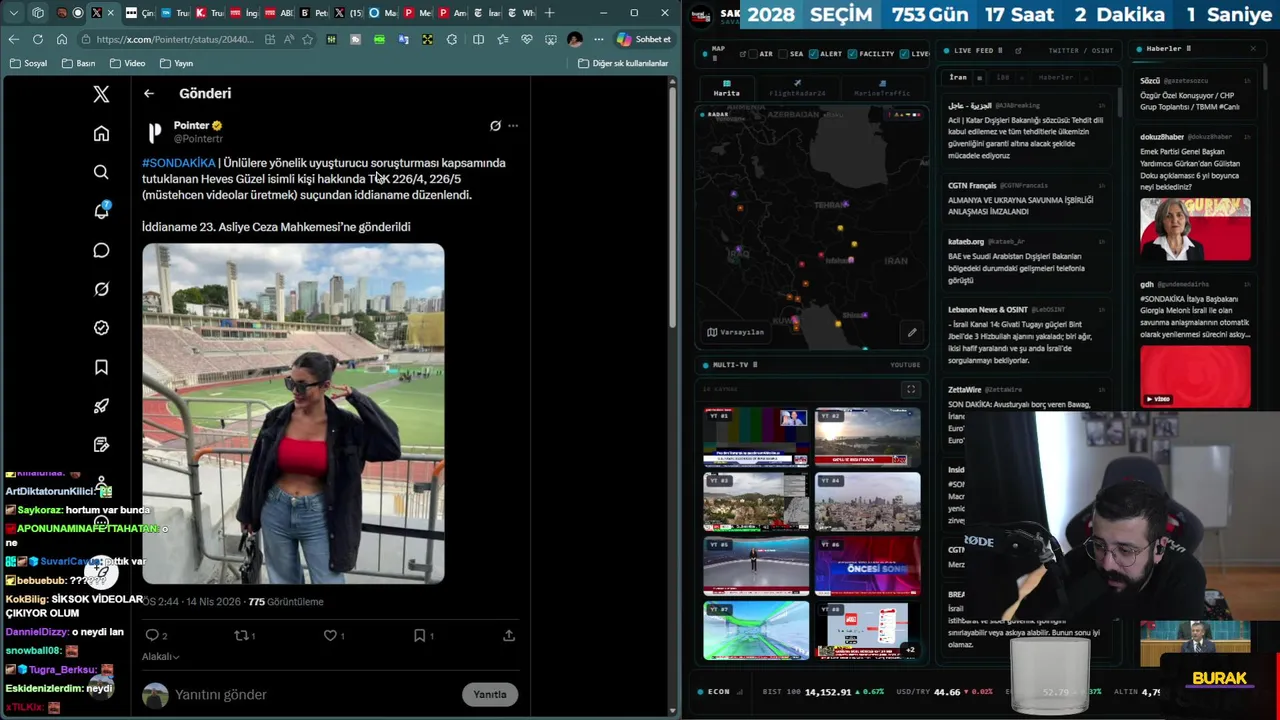Click the repost icon under the post

[x=240, y=635]
